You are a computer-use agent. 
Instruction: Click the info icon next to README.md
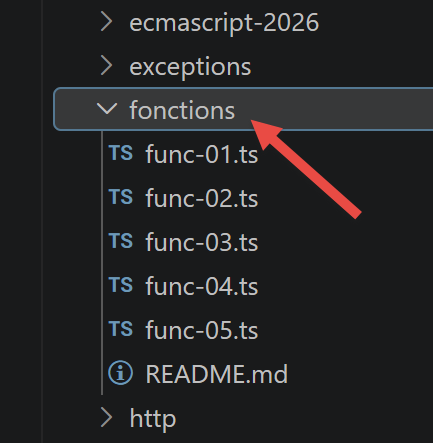(120, 373)
